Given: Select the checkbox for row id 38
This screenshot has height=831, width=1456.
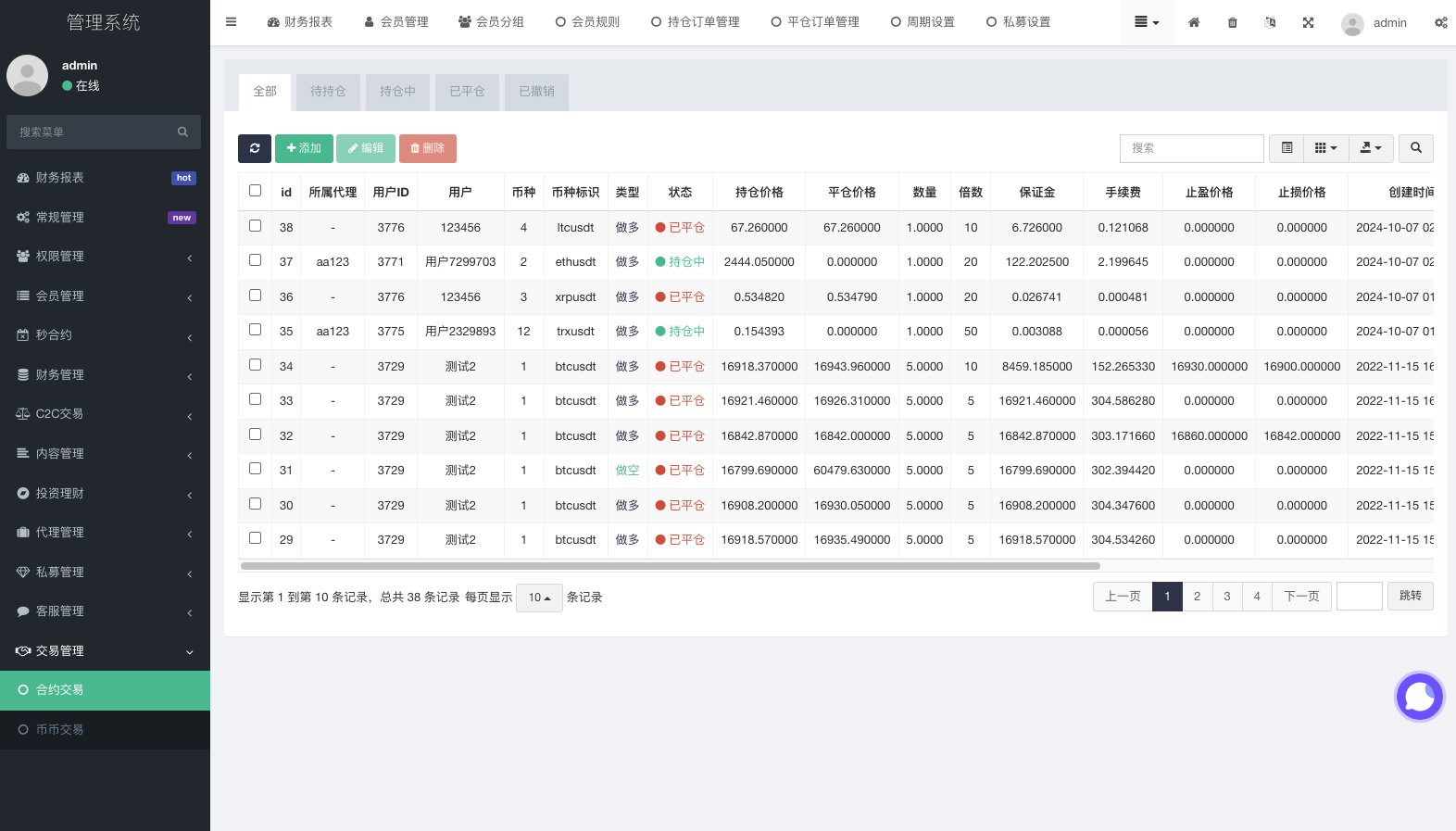Looking at the screenshot, I should (256, 226).
